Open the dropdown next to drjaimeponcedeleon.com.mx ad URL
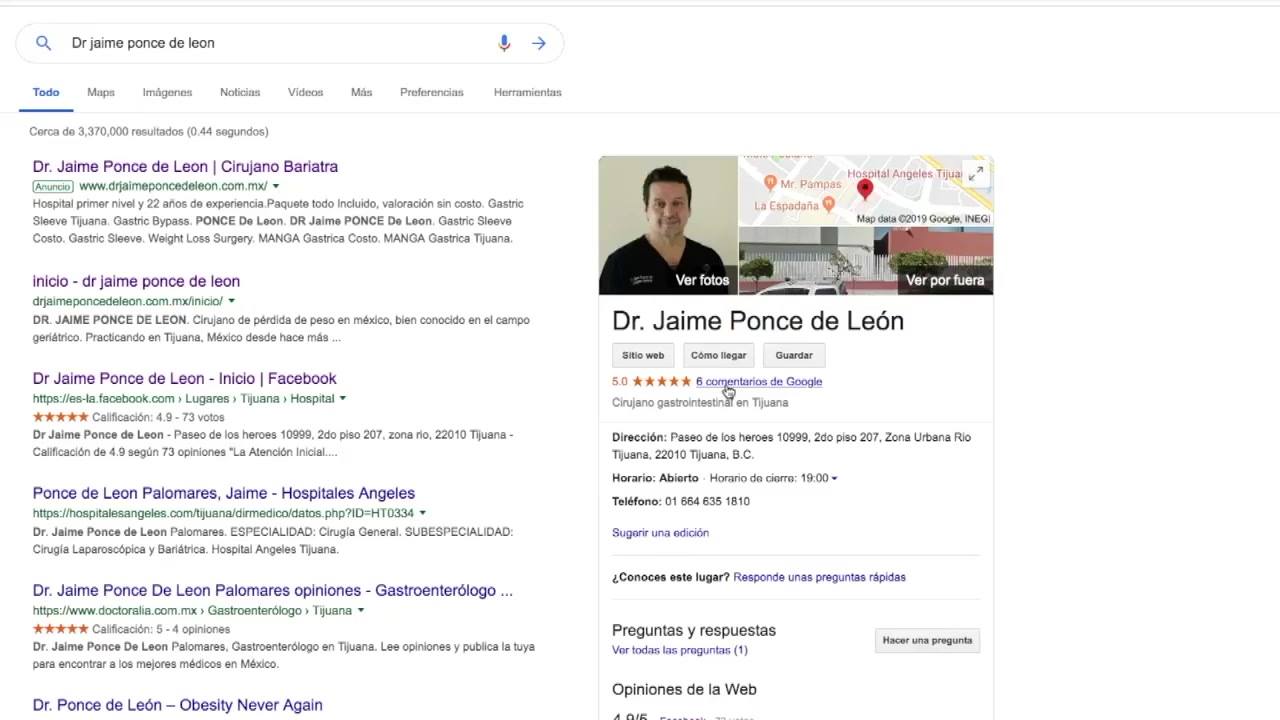This screenshot has height=720, width=1280. coord(276,186)
